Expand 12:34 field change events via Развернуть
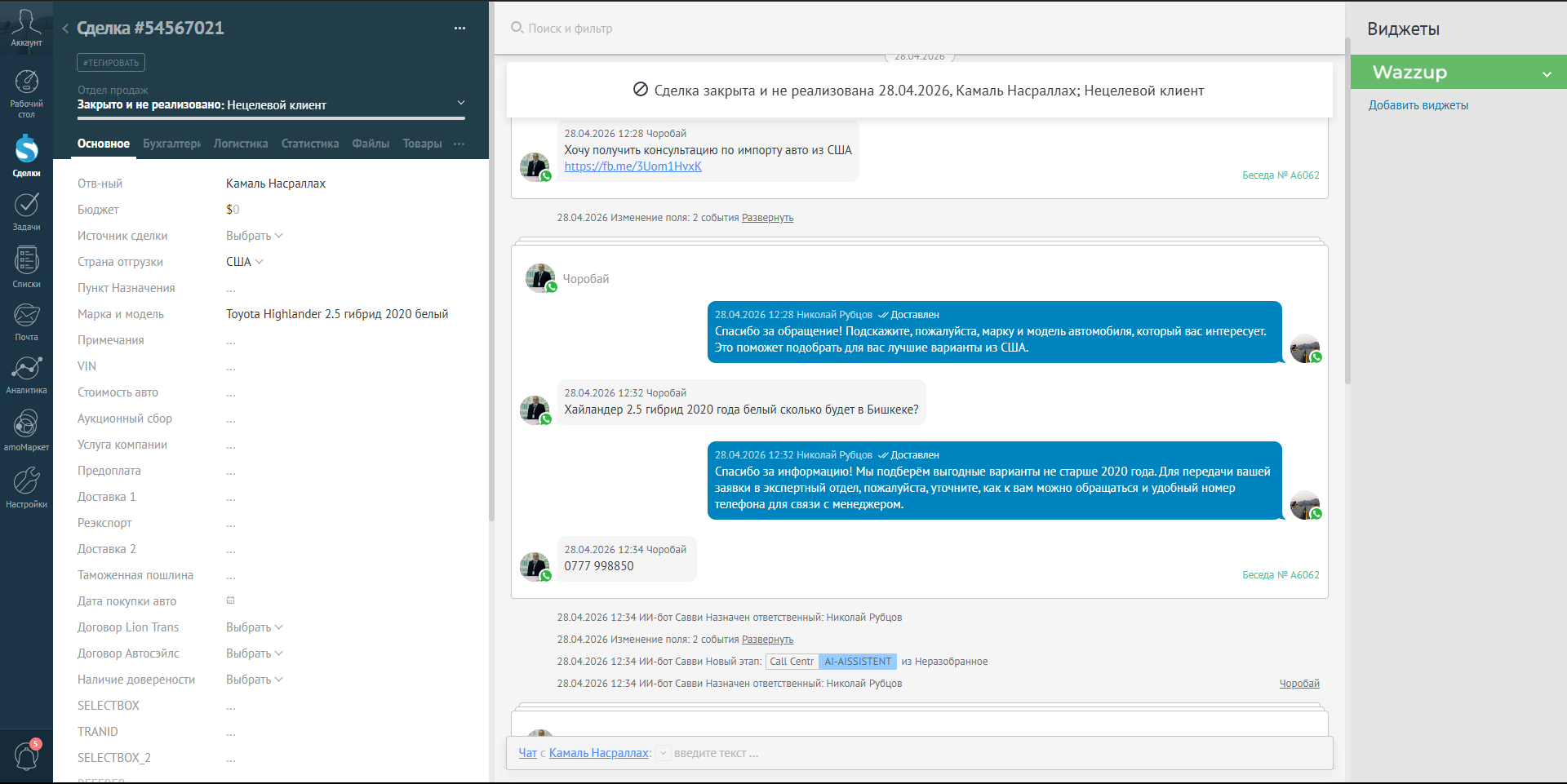Viewport: 1567px width, 784px height. coord(767,640)
